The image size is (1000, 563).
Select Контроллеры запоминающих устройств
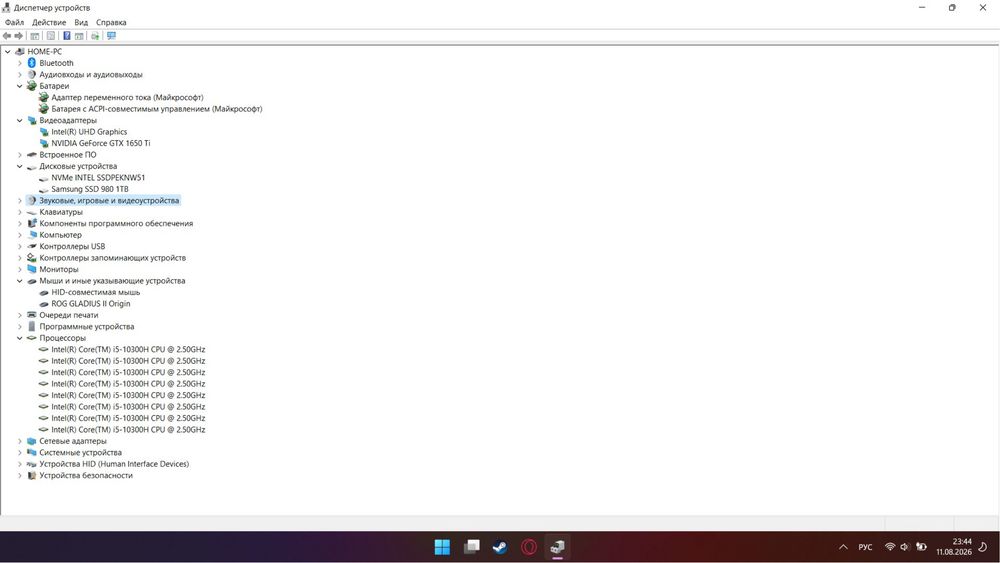pyautogui.click(x=112, y=258)
